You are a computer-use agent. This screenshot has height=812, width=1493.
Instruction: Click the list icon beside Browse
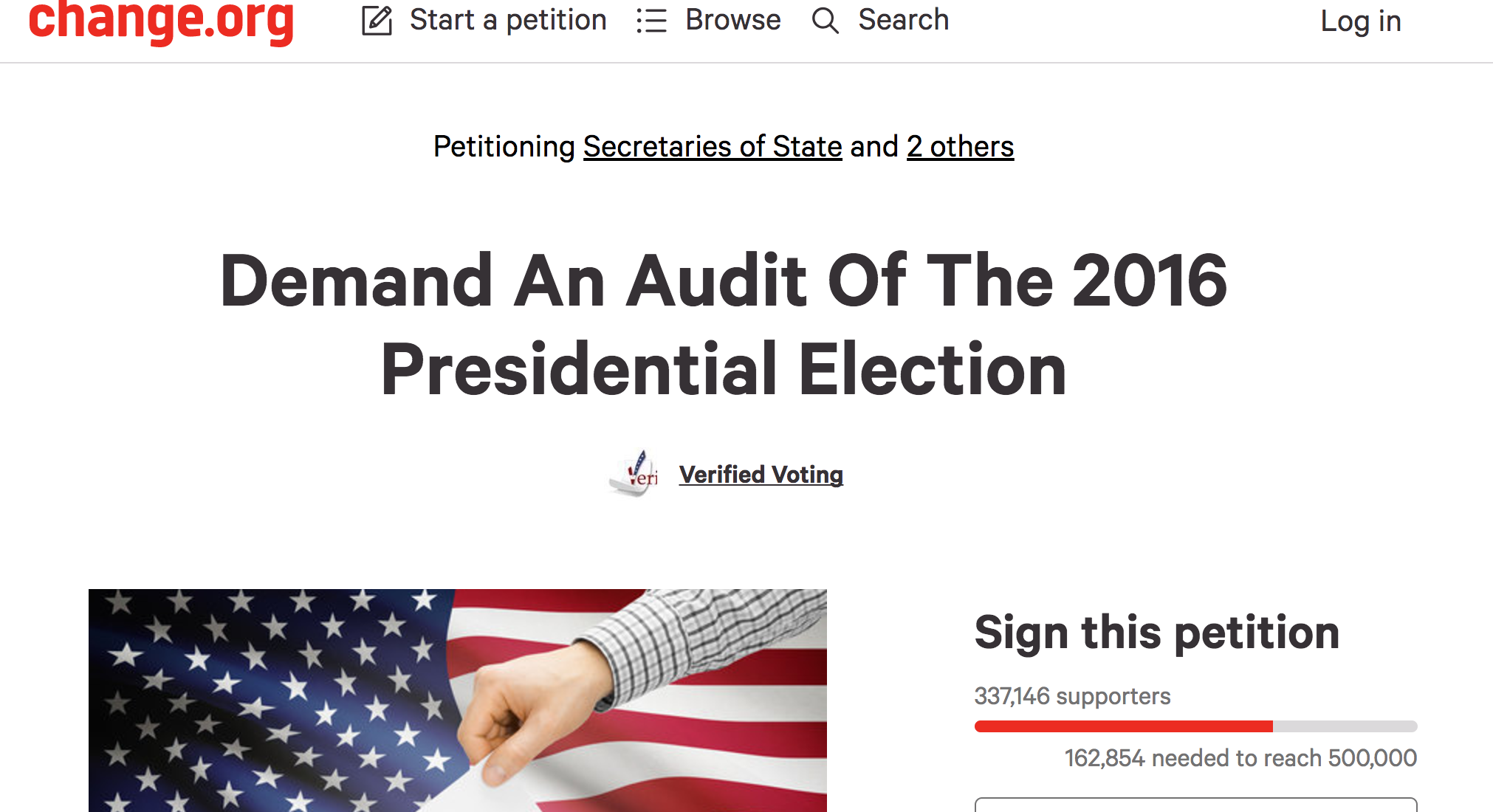pos(651,21)
